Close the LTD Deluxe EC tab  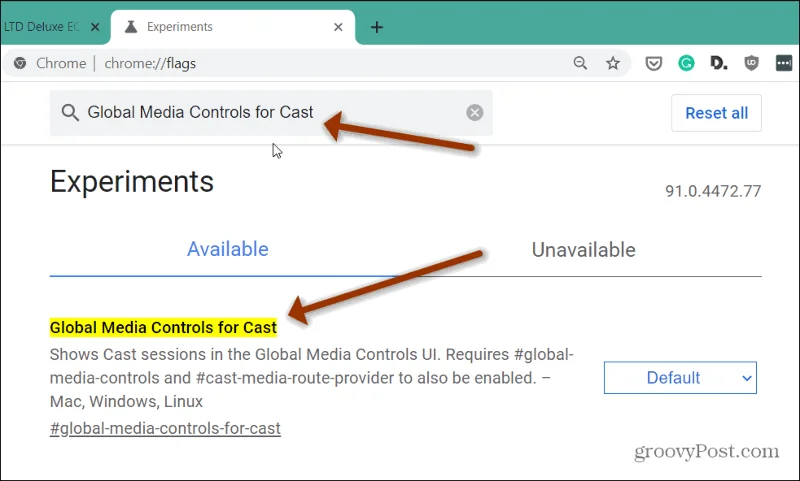[x=95, y=27]
